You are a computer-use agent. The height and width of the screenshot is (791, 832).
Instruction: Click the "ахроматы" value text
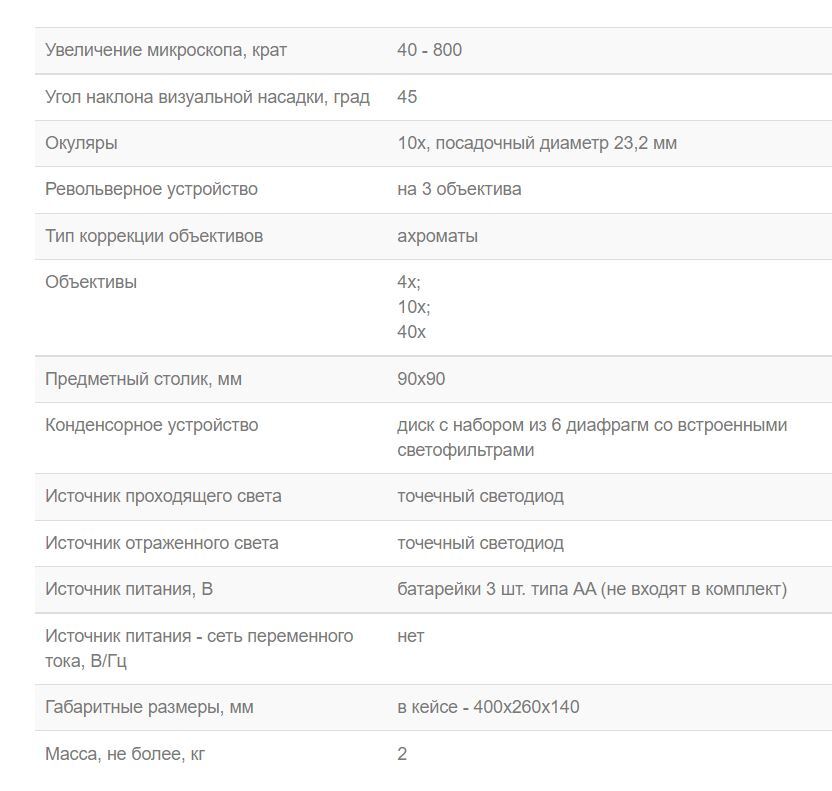(x=437, y=236)
